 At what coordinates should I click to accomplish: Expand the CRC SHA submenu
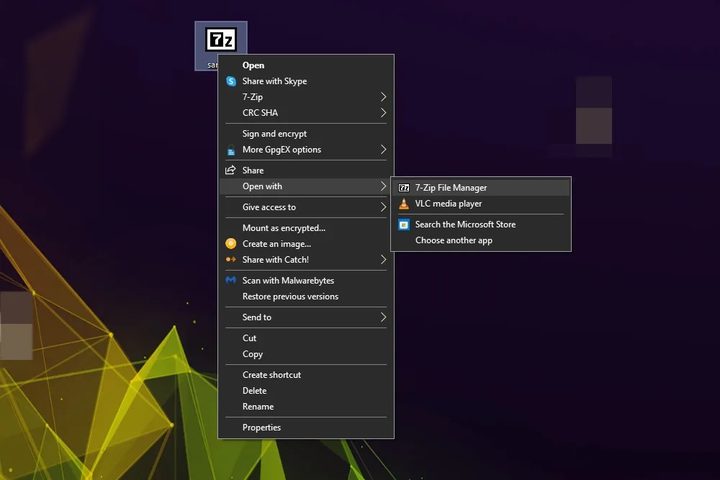click(383, 113)
